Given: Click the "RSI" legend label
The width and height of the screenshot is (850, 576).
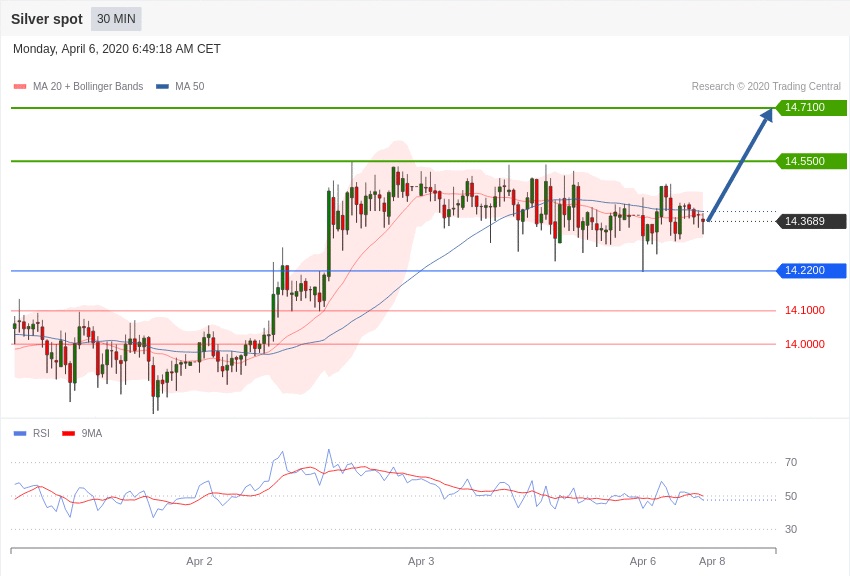Looking at the screenshot, I should tap(41, 433).
